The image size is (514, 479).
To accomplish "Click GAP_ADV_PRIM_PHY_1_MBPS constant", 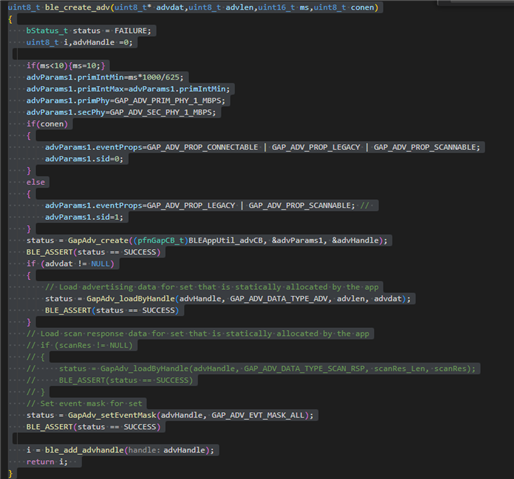I will 168,101.
